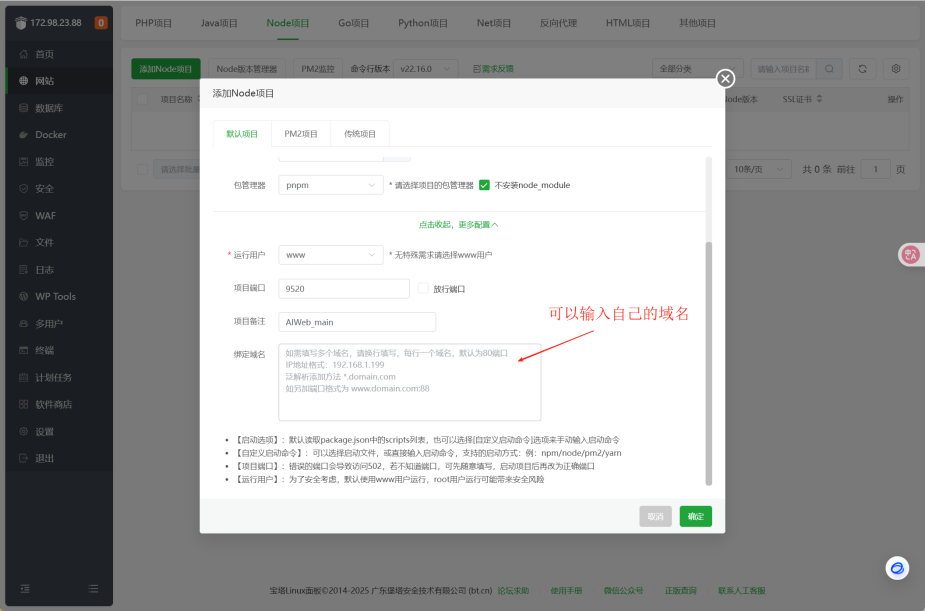Viewport: 925px width, 611px height.
Task: Open Node版本管理器
Action: [247, 69]
